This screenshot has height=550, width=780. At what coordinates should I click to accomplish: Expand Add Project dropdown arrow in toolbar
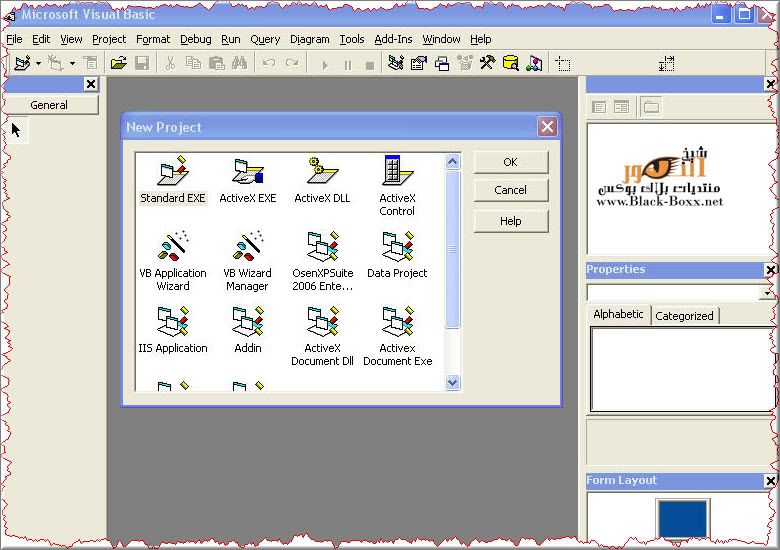[38, 64]
